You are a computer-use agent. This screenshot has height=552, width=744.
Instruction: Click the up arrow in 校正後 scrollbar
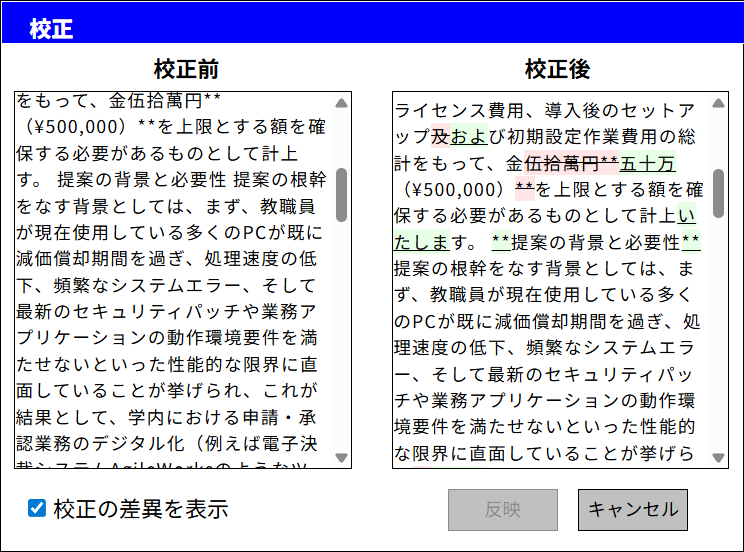coord(717,103)
